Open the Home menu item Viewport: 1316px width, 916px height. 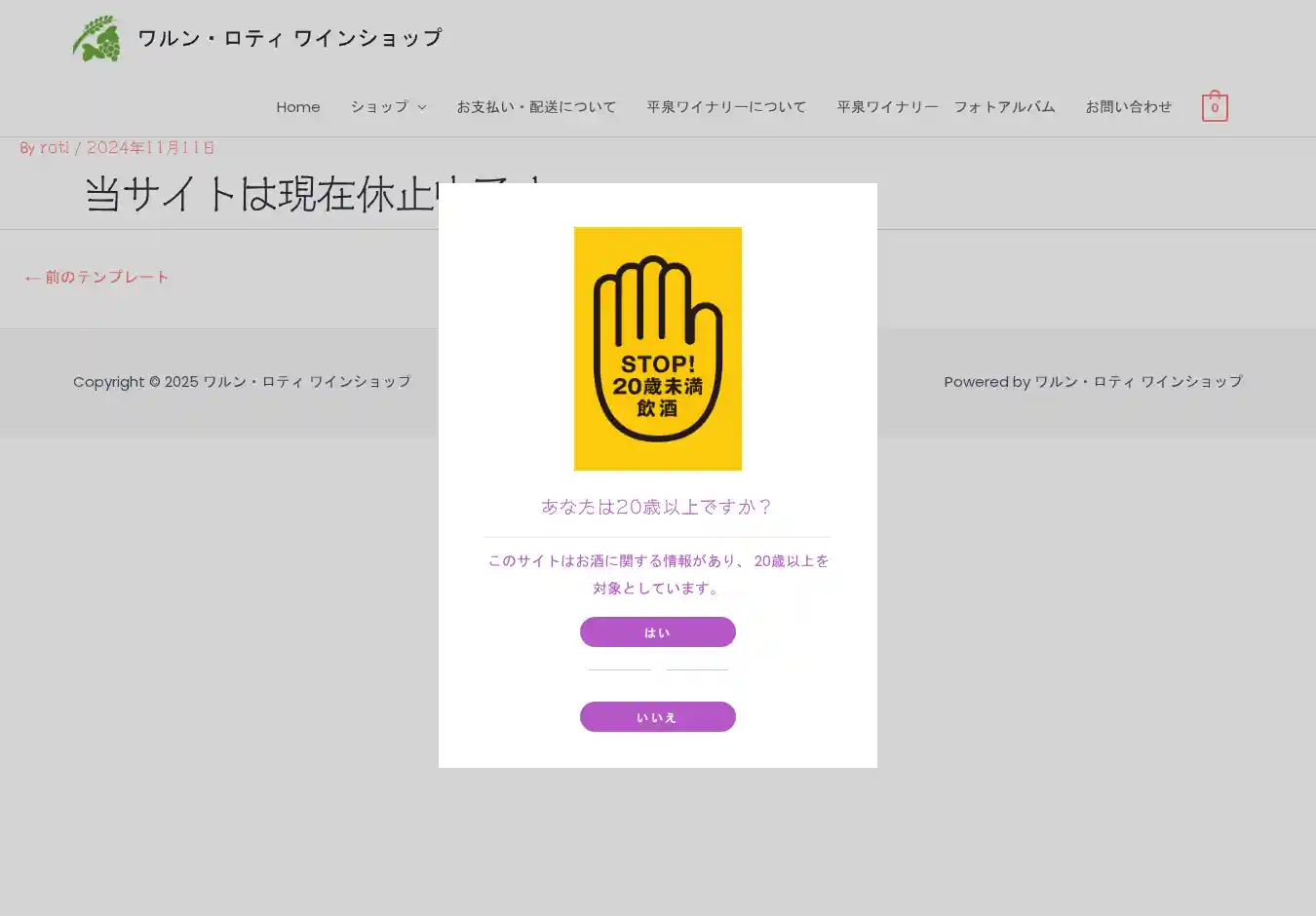coord(297,107)
